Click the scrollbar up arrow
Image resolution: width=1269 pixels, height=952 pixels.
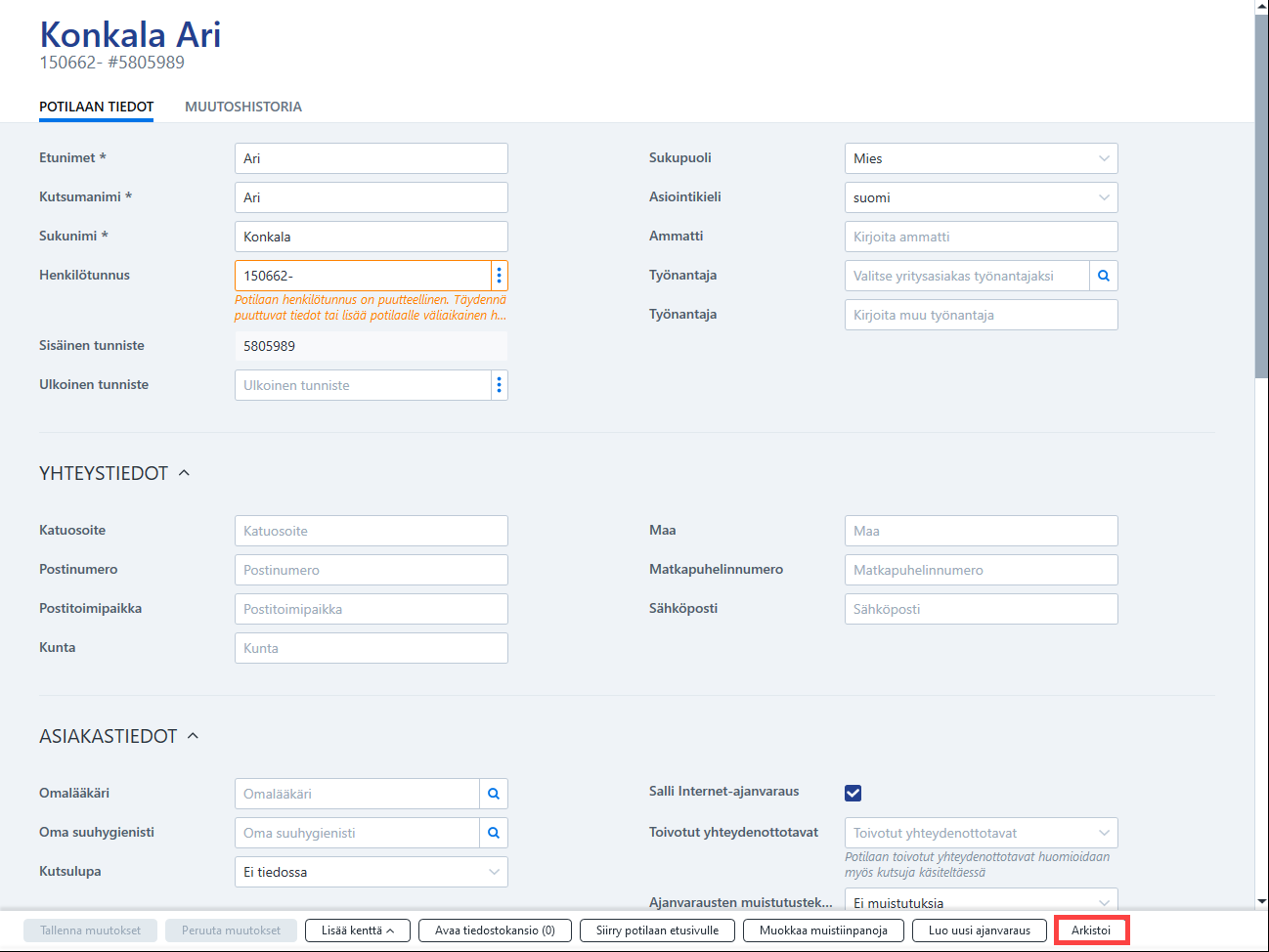pyautogui.click(x=1261, y=6)
